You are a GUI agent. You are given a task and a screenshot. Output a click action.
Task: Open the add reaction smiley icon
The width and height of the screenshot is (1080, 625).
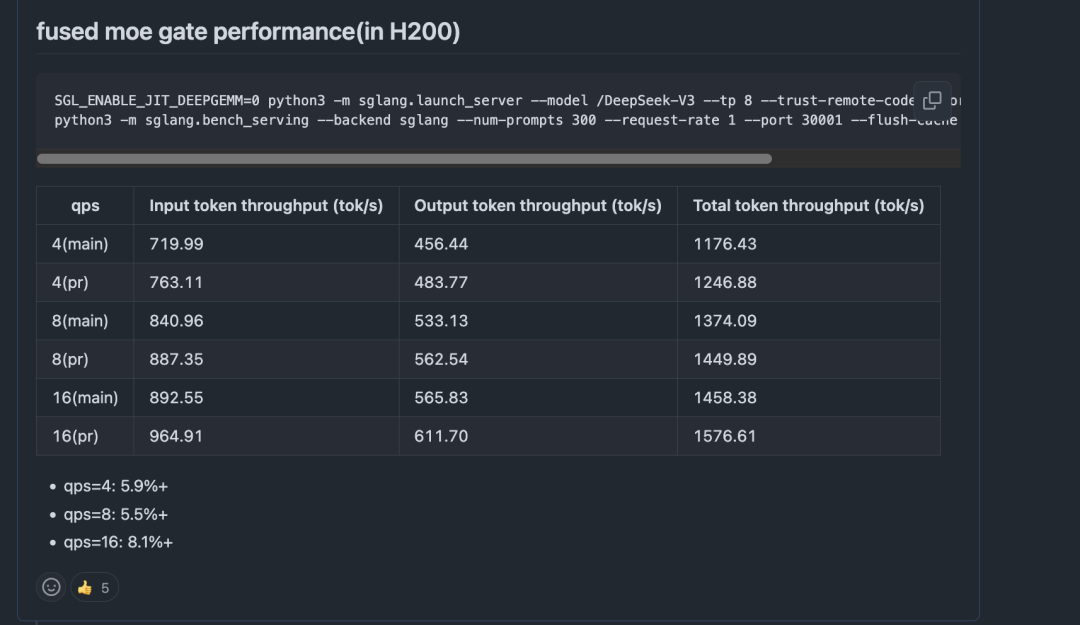click(x=51, y=587)
